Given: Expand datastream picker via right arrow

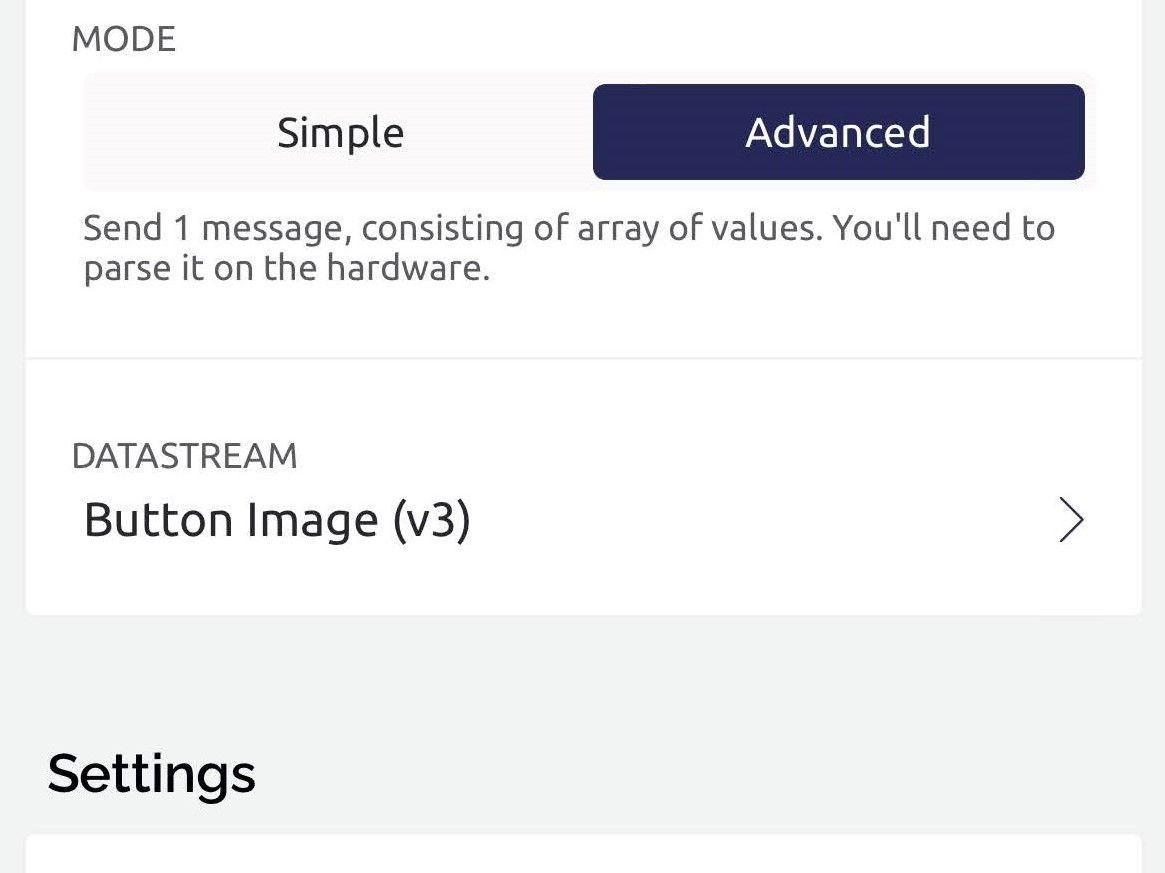Looking at the screenshot, I should pos(1071,521).
